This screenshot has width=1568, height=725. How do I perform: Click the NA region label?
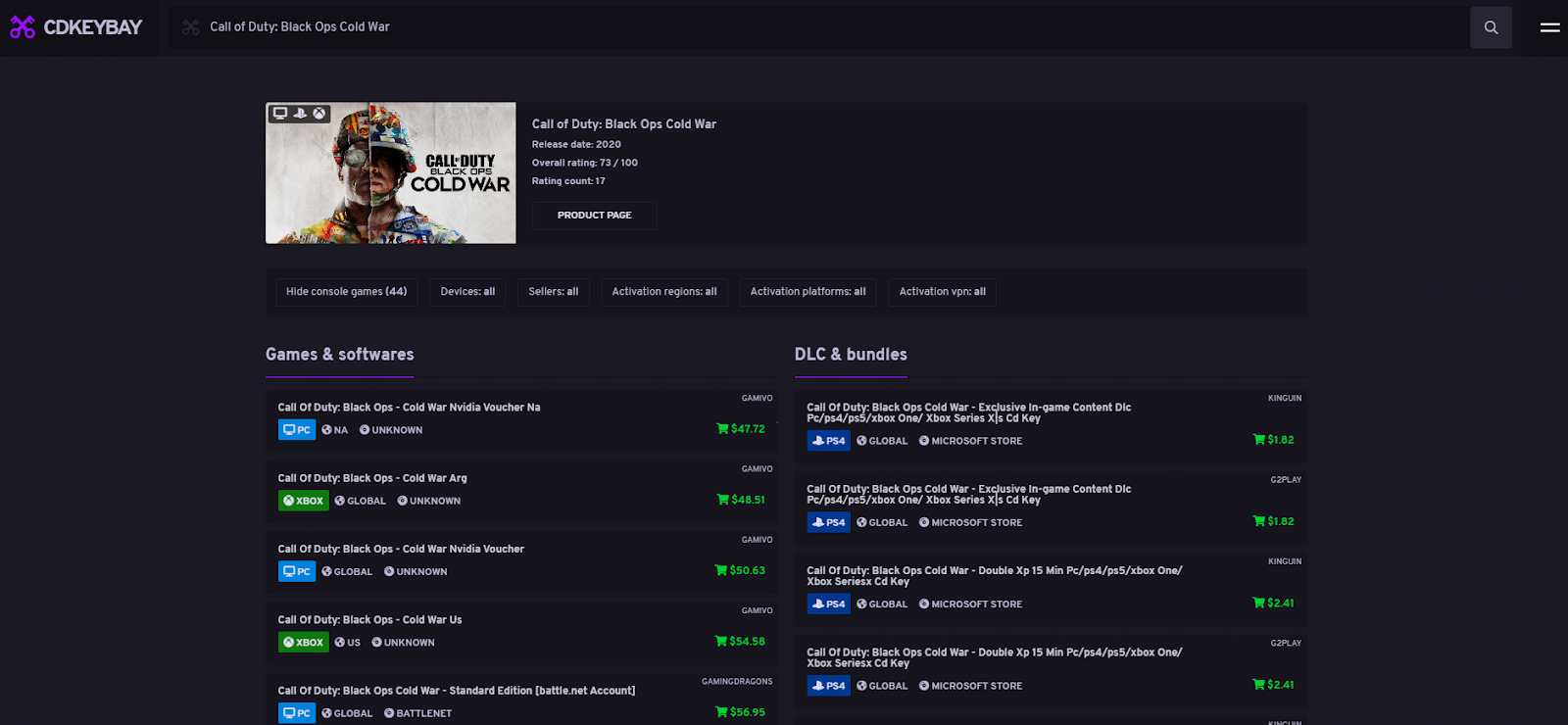tap(341, 431)
